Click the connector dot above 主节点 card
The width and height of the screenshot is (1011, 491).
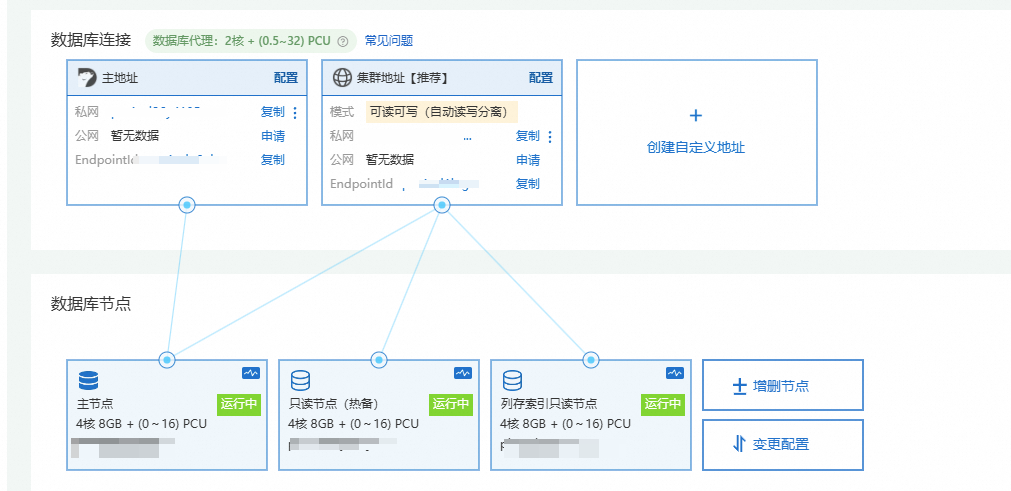click(167, 360)
